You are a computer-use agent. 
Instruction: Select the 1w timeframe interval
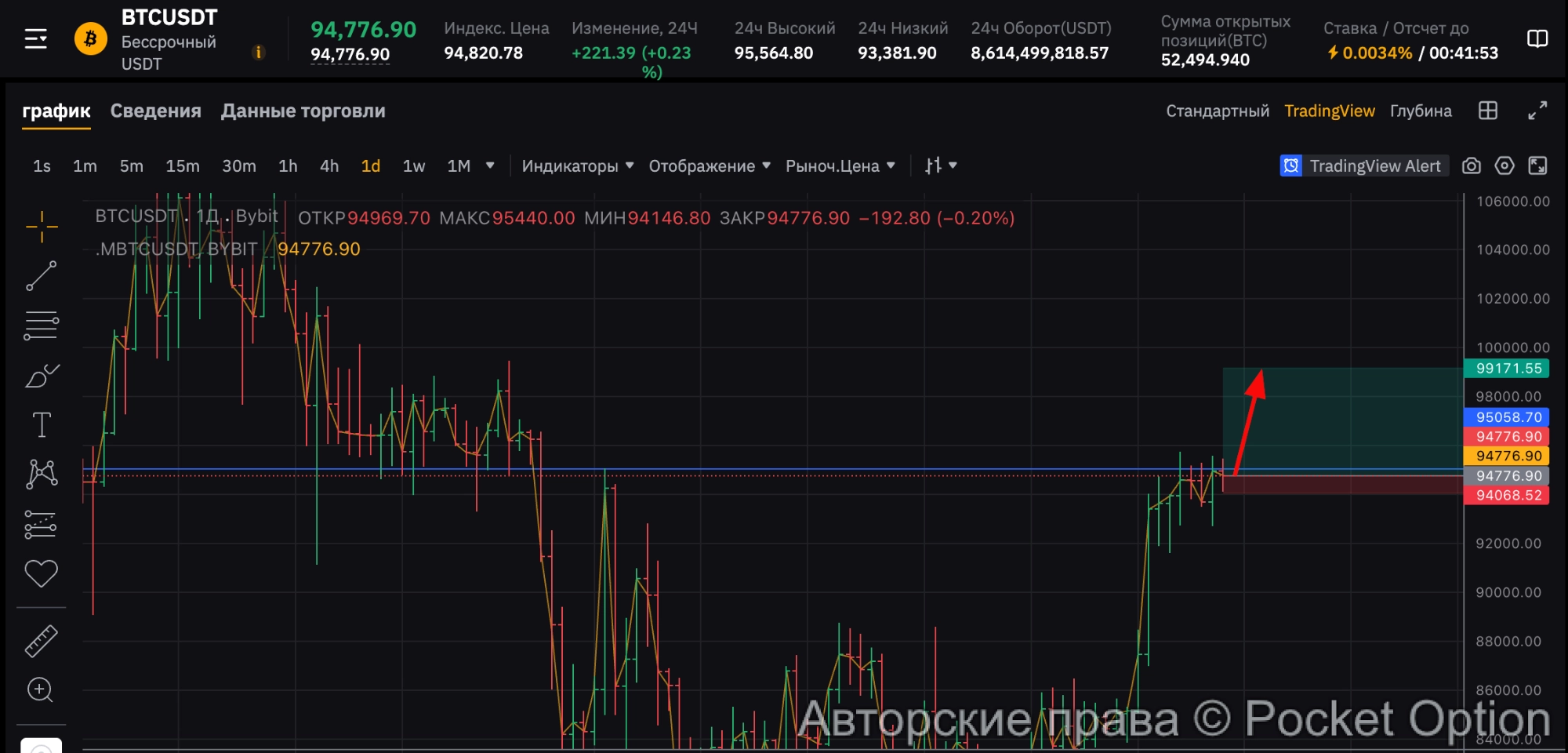(413, 166)
